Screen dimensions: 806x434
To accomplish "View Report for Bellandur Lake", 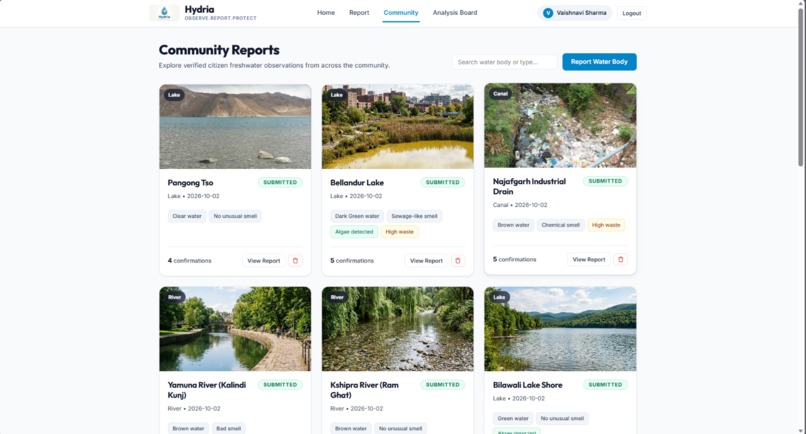I will pos(426,261).
